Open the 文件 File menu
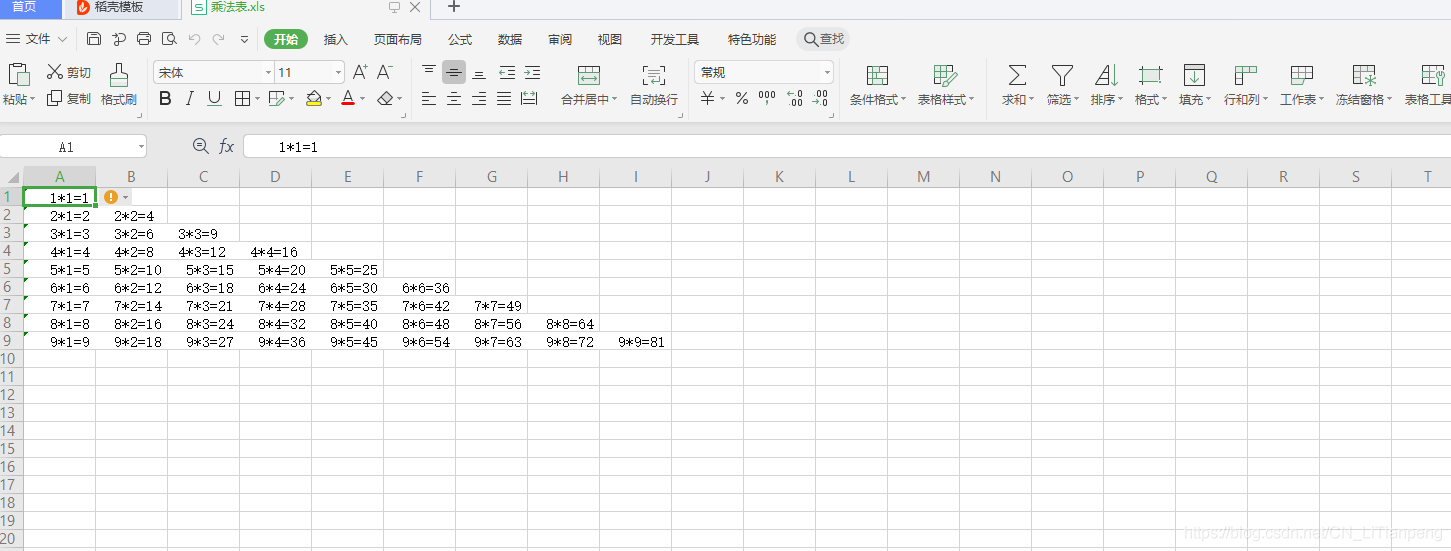The image size is (1451, 551). click(37, 39)
